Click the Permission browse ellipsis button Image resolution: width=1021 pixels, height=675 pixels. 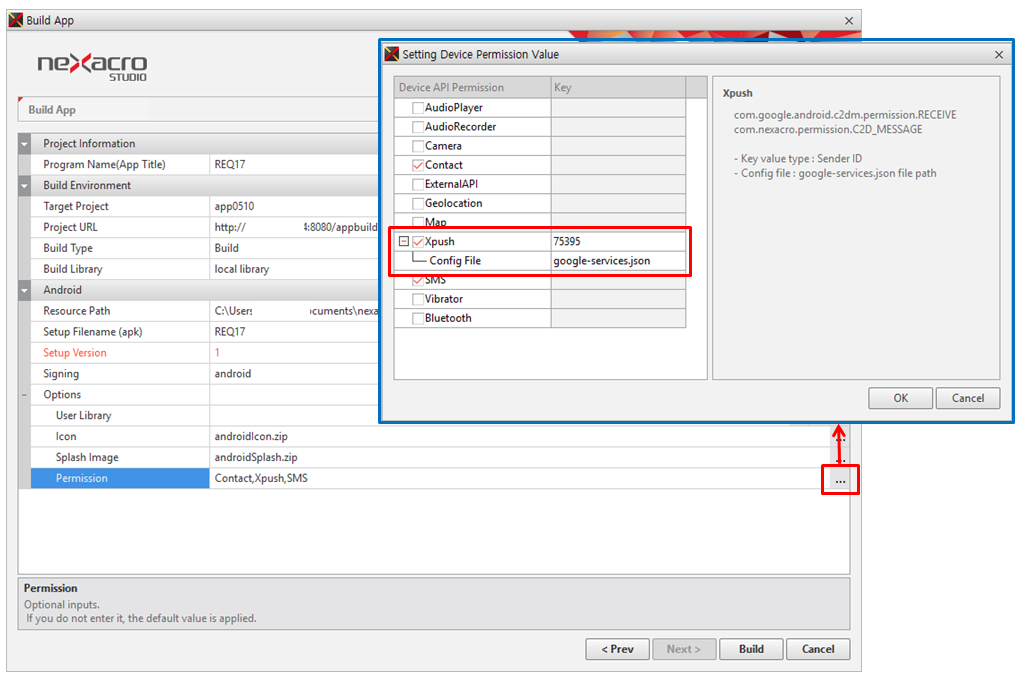(x=840, y=480)
